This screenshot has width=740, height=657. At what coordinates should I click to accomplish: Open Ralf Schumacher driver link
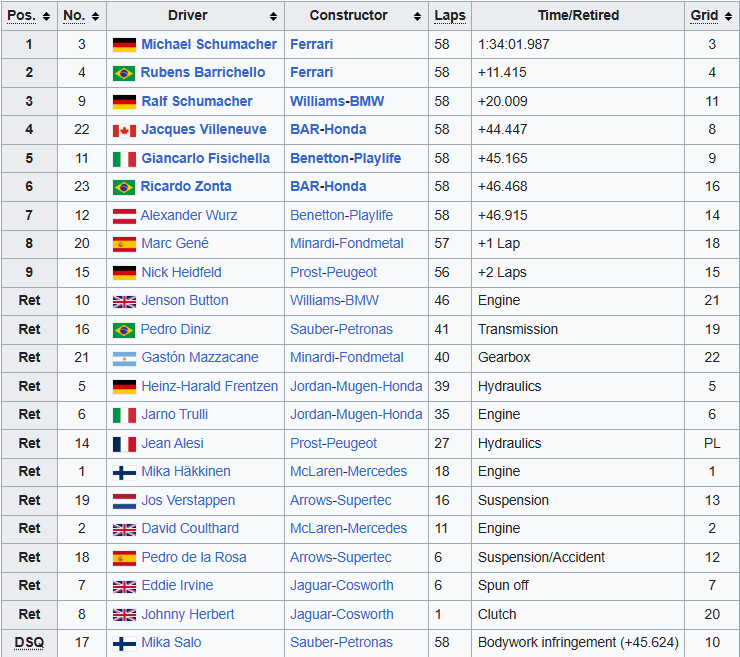tap(197, 101)
